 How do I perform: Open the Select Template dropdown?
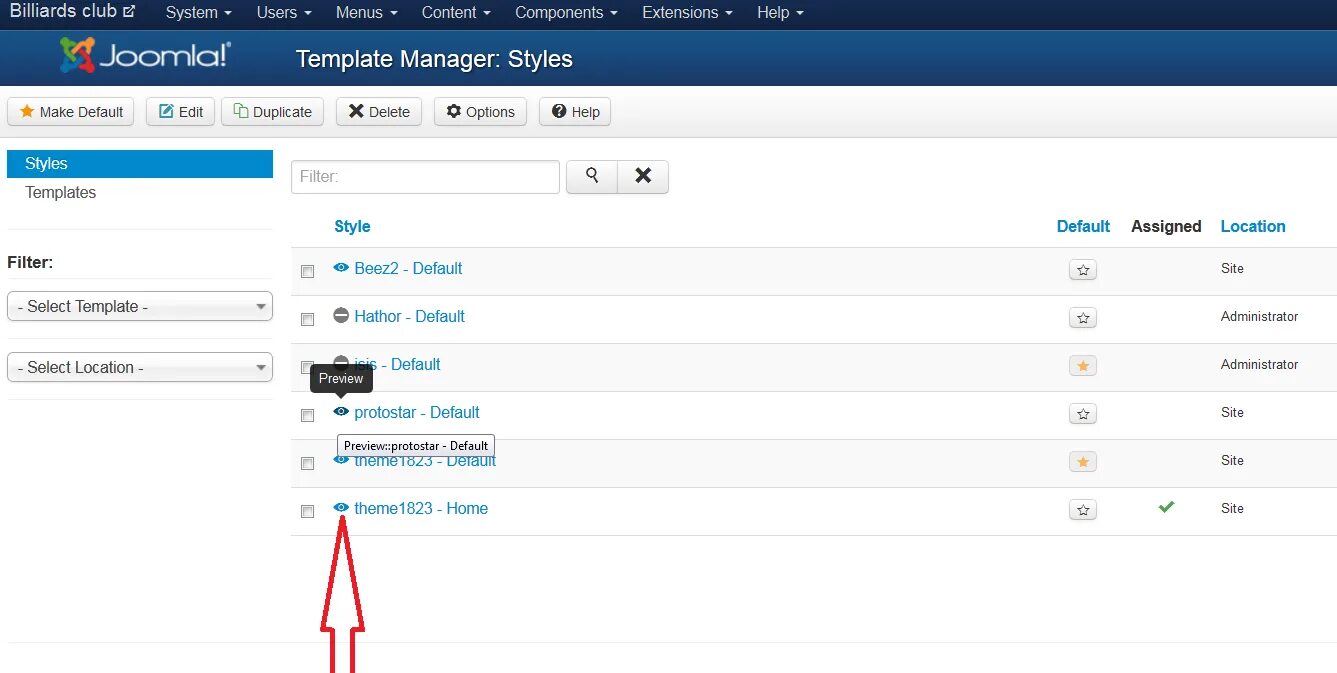click(140, 307)
